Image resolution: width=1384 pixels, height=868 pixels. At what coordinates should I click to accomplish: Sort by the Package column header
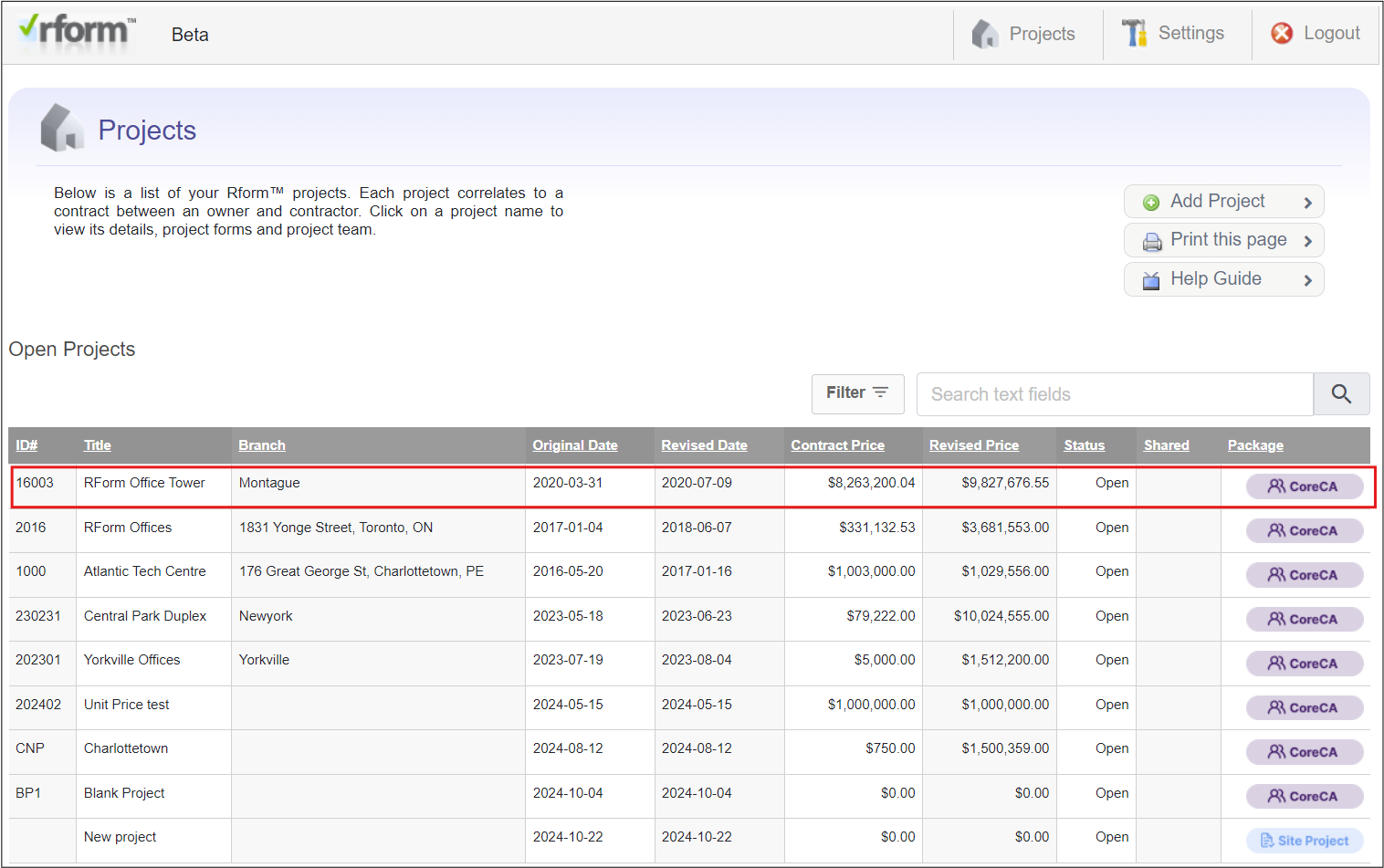1255,445
